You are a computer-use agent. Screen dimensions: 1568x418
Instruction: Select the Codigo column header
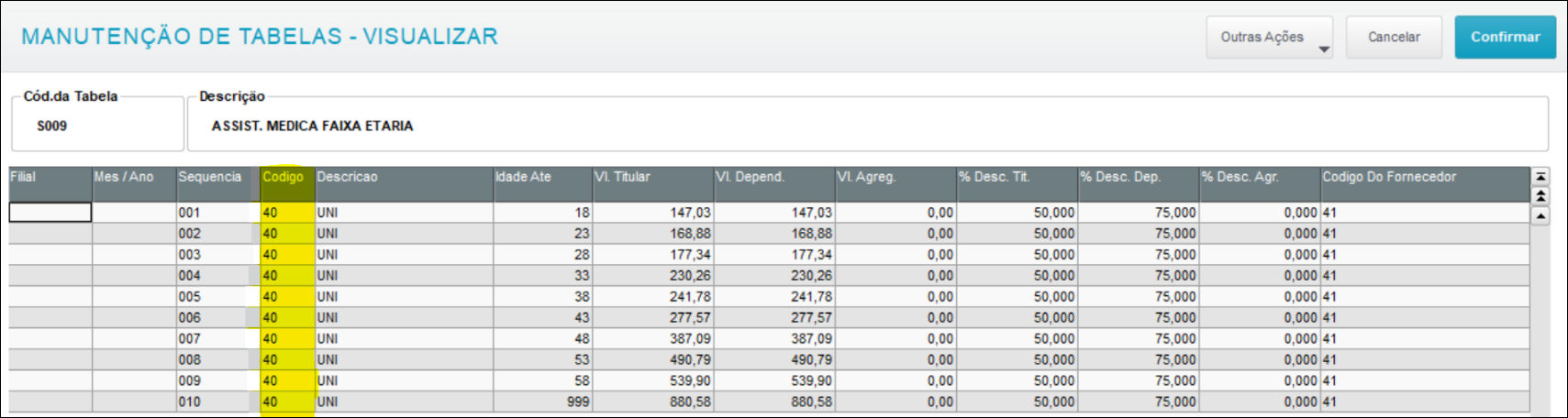(287, 184)
